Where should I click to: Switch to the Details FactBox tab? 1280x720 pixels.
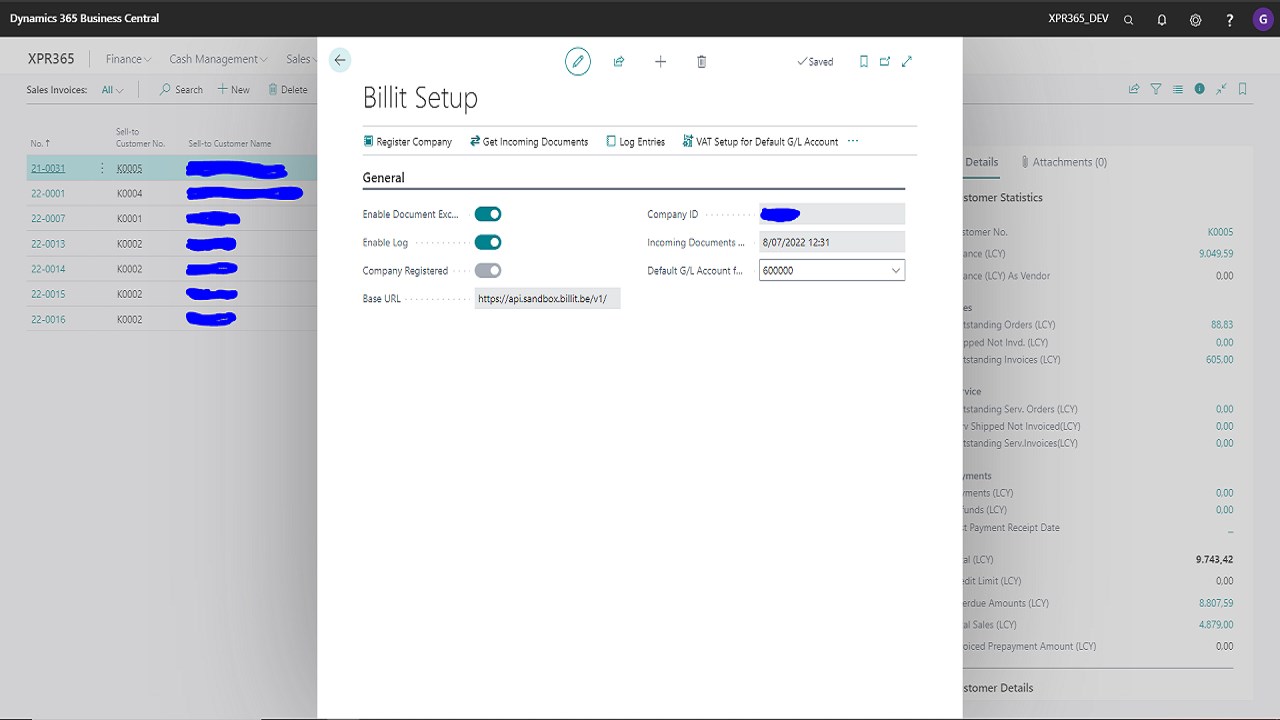click(x=981, y=162)
